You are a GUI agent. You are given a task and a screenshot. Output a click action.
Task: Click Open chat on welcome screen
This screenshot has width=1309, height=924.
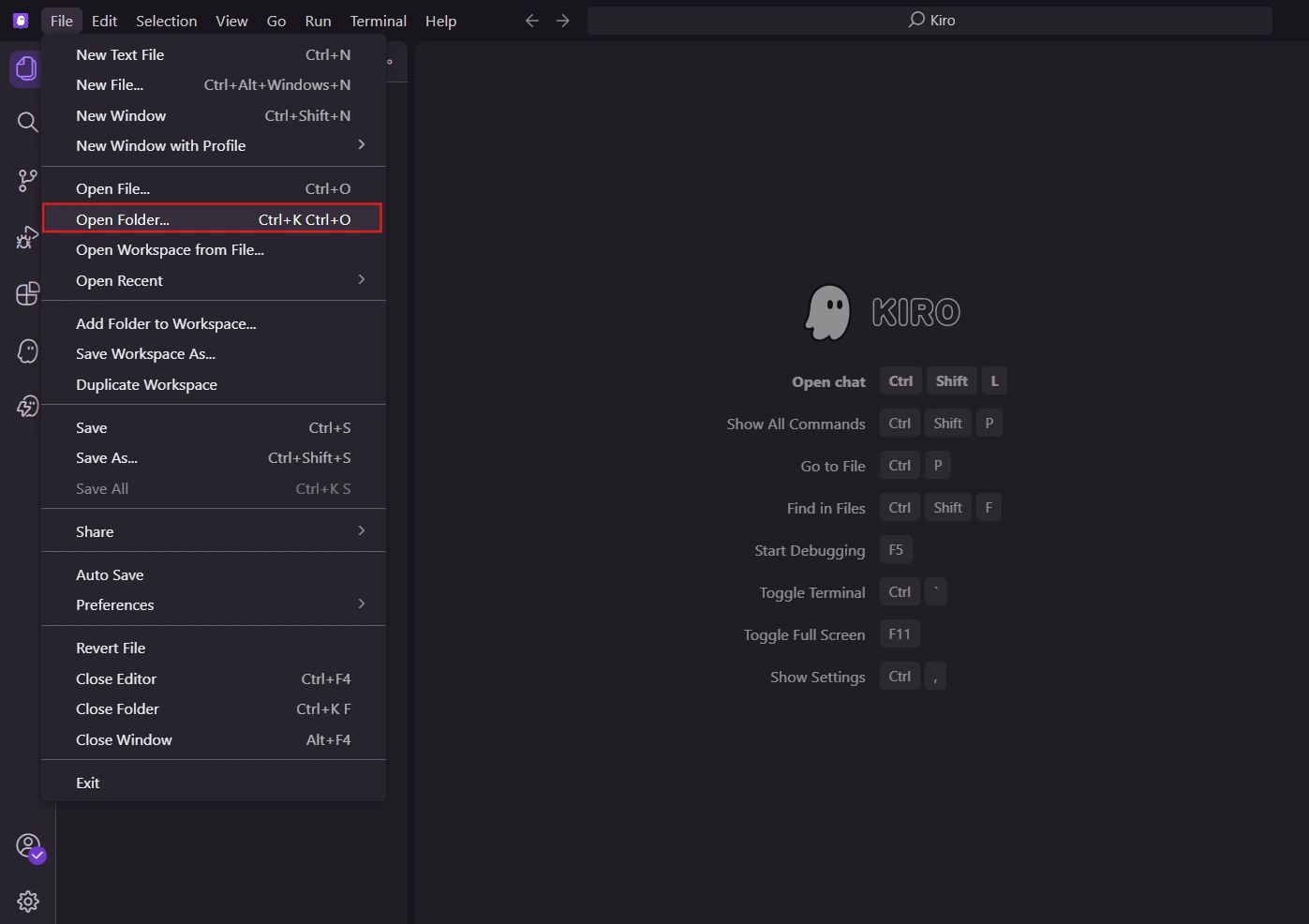pyautogui.click(x=828, y=381)
